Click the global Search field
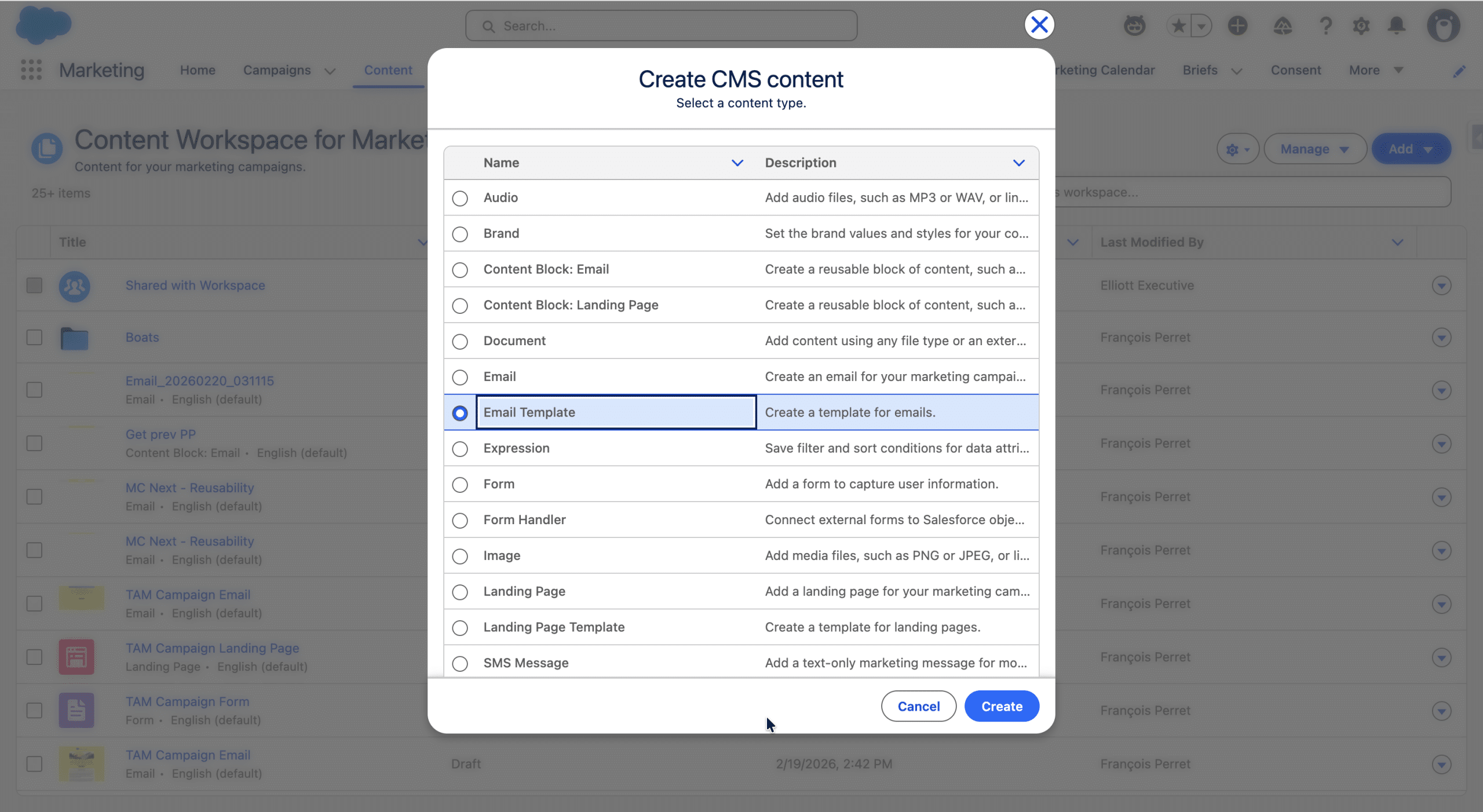The image size is (1483, 812). click(660, 26)
